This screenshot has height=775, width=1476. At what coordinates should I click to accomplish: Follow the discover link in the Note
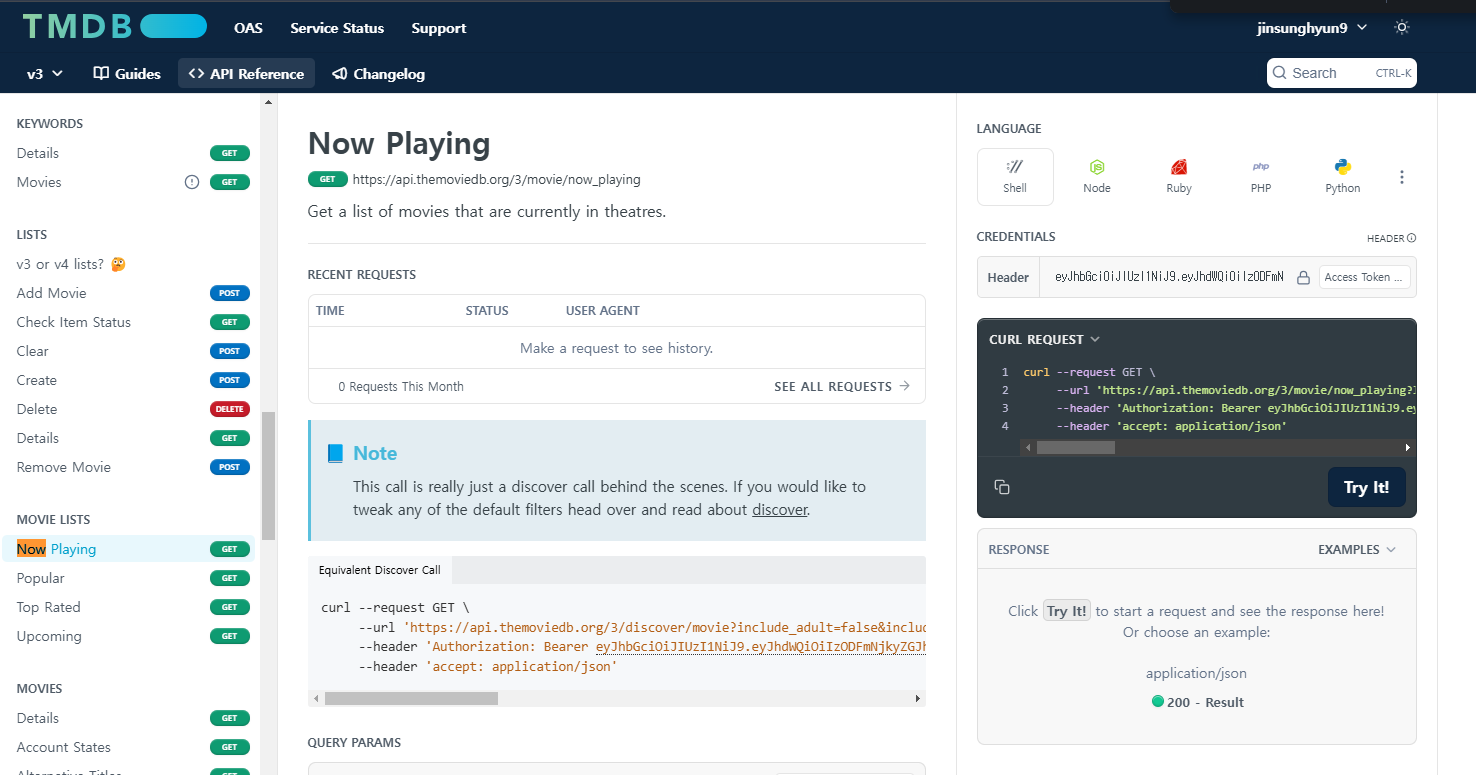coord(780,509)
